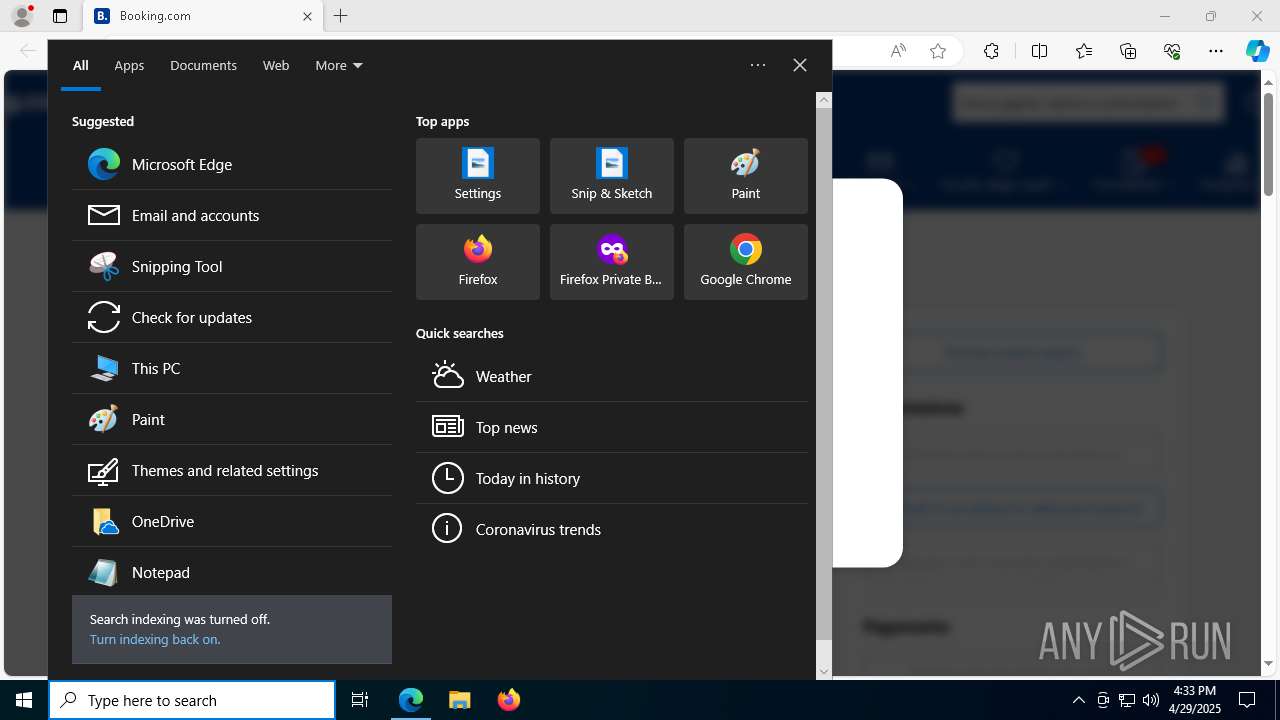Open the Action Center notifications
This screenshot has height=720, width=1280.
coord(1247,700)
